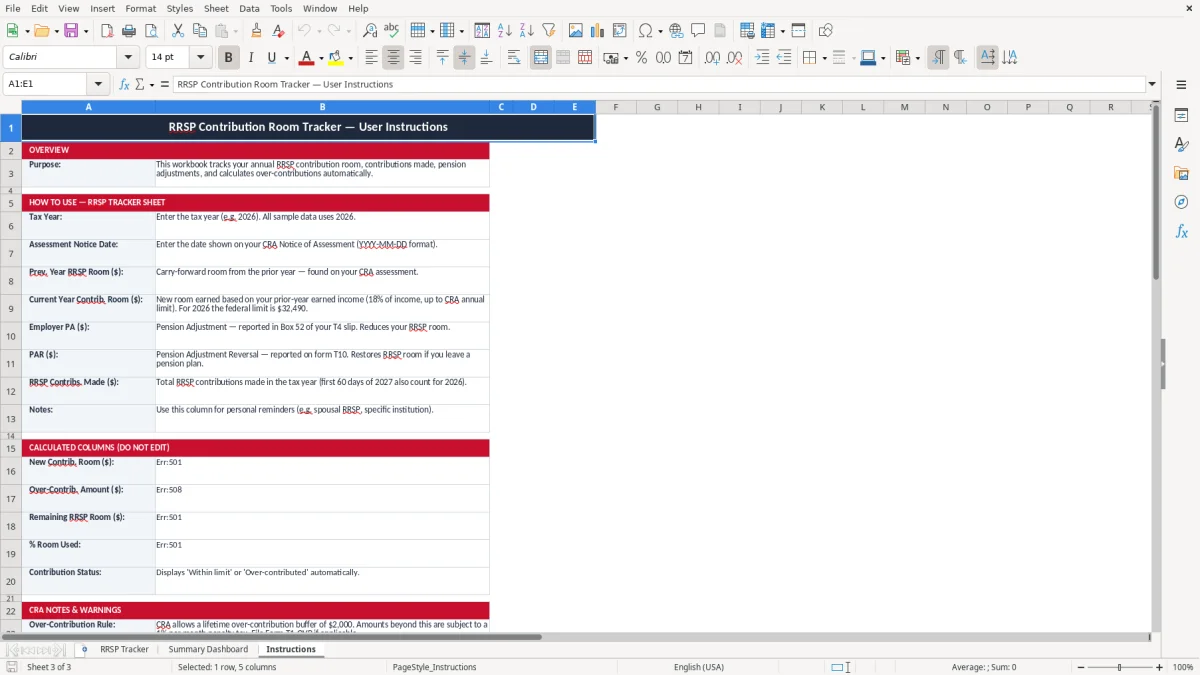Toggle Merge and Center Cells

pyautogui.click(x=541, y=58)
